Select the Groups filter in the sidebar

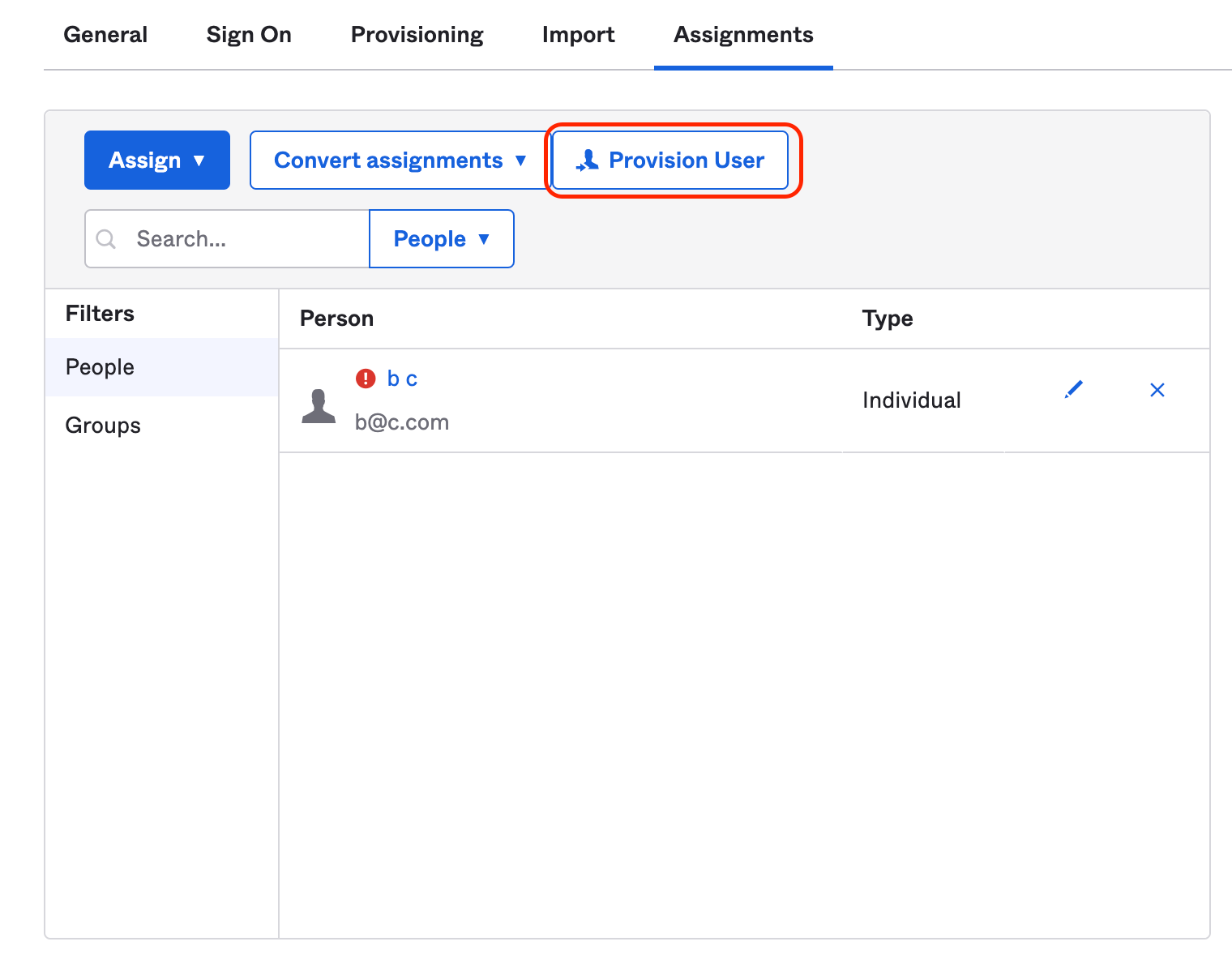(102, 425)
